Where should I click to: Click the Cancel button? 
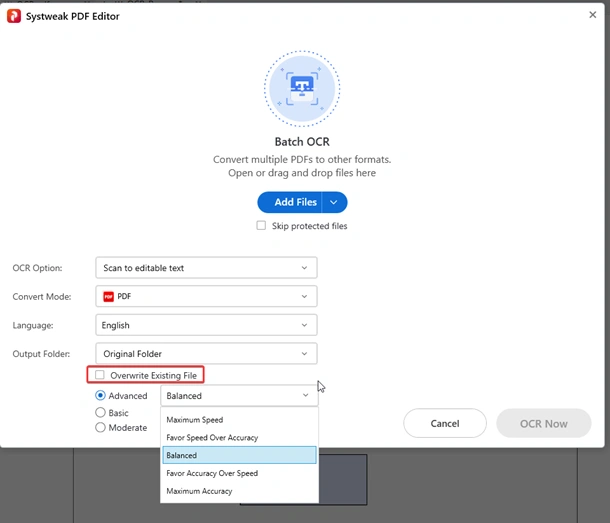click(445, 423)
